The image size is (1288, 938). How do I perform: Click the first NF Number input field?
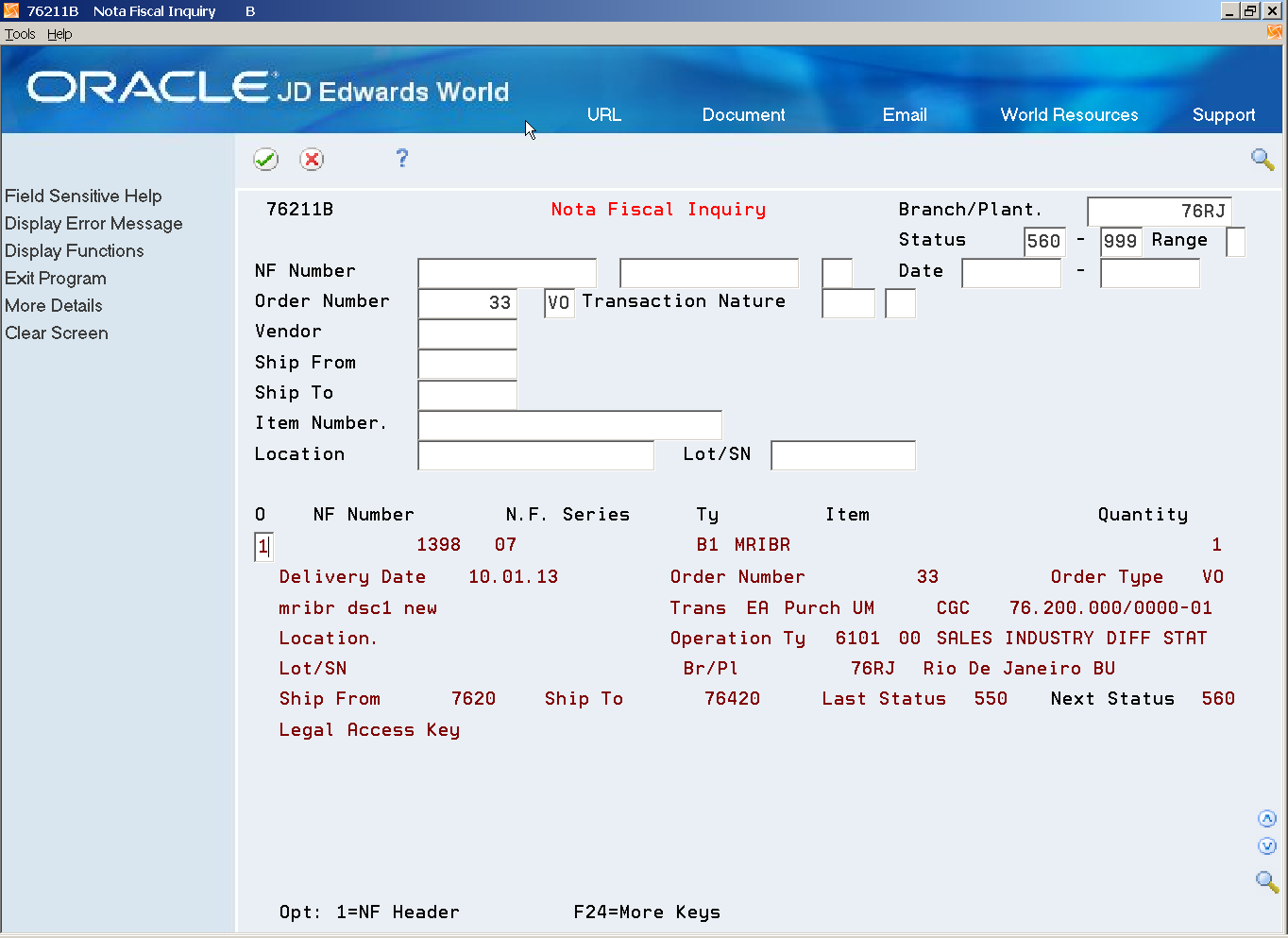click(507, 273)
